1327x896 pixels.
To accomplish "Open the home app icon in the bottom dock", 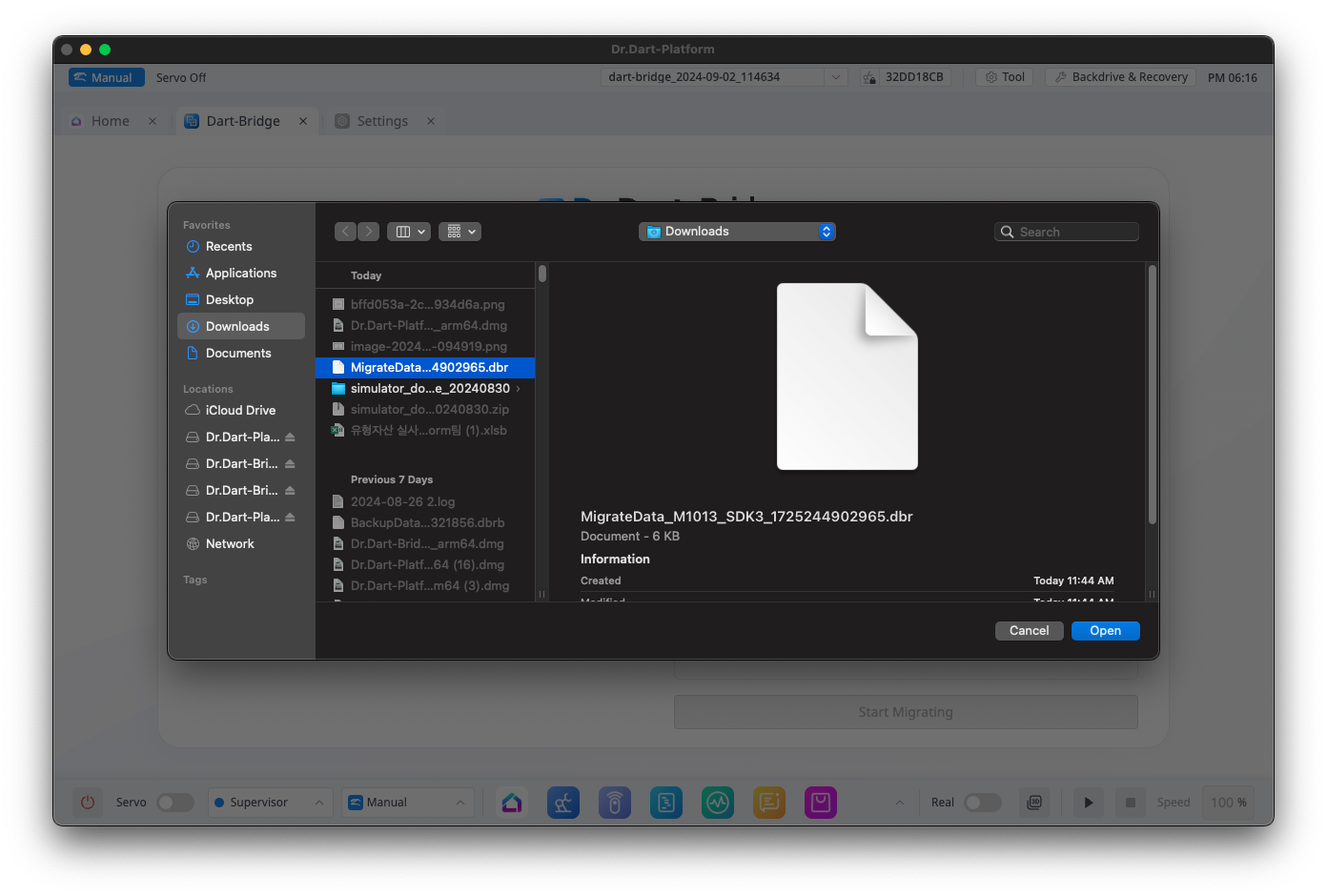I will coord(512,803).
